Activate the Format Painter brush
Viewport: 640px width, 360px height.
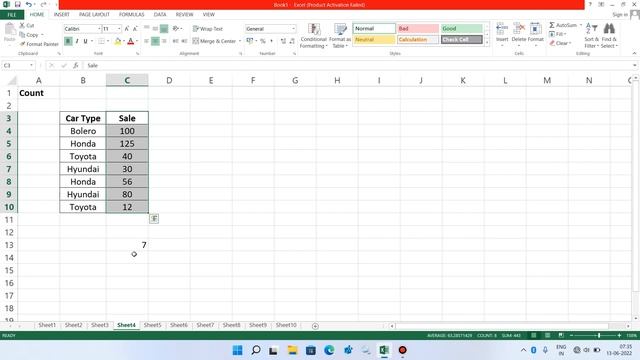(x=22, y=44)
